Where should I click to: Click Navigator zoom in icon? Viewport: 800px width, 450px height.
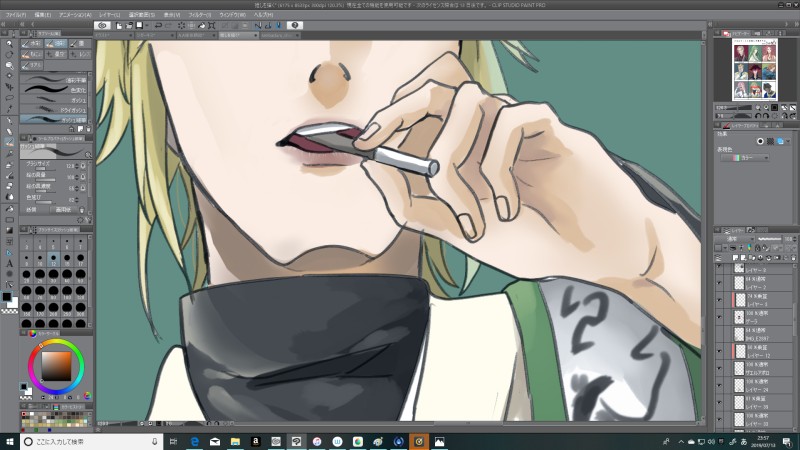[766, 108]
